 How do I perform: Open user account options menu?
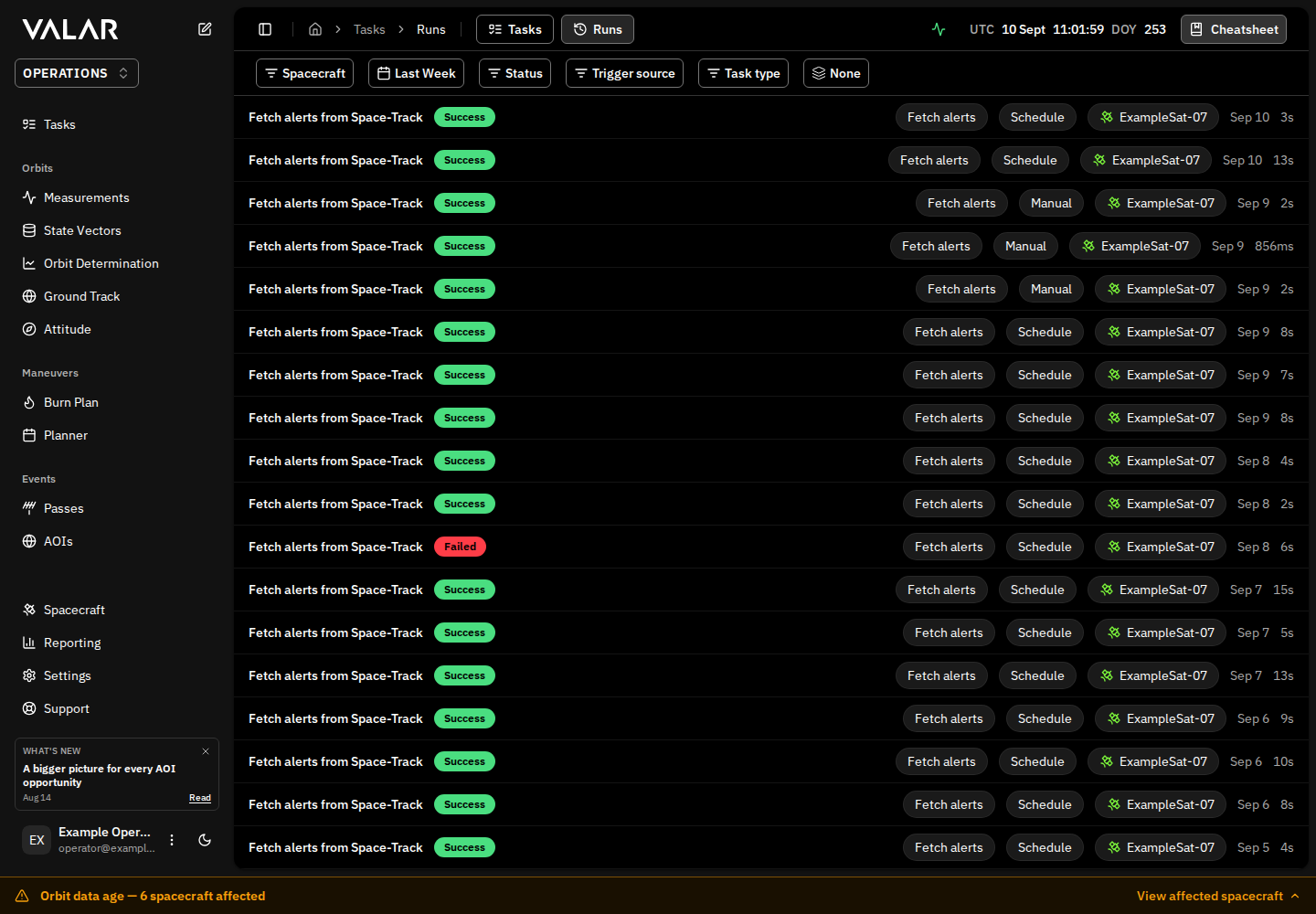172,840
